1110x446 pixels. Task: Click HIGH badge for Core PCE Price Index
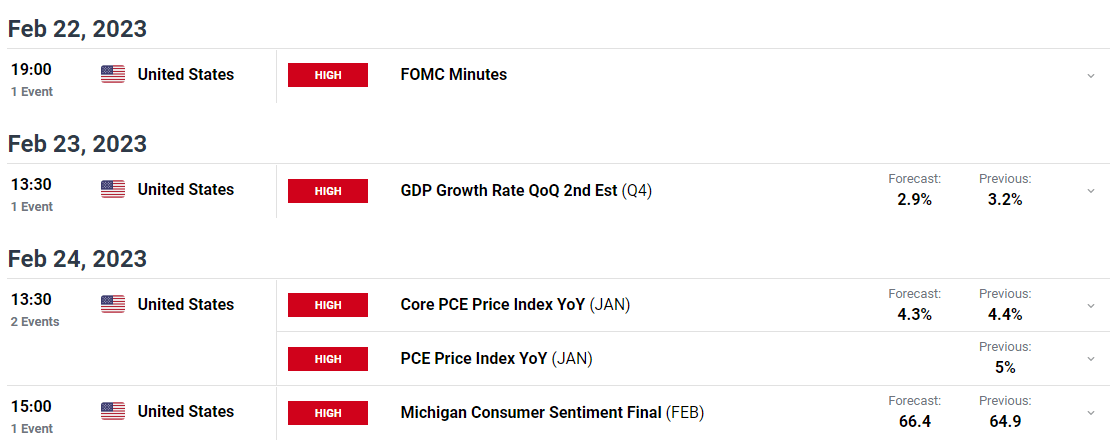328,305
